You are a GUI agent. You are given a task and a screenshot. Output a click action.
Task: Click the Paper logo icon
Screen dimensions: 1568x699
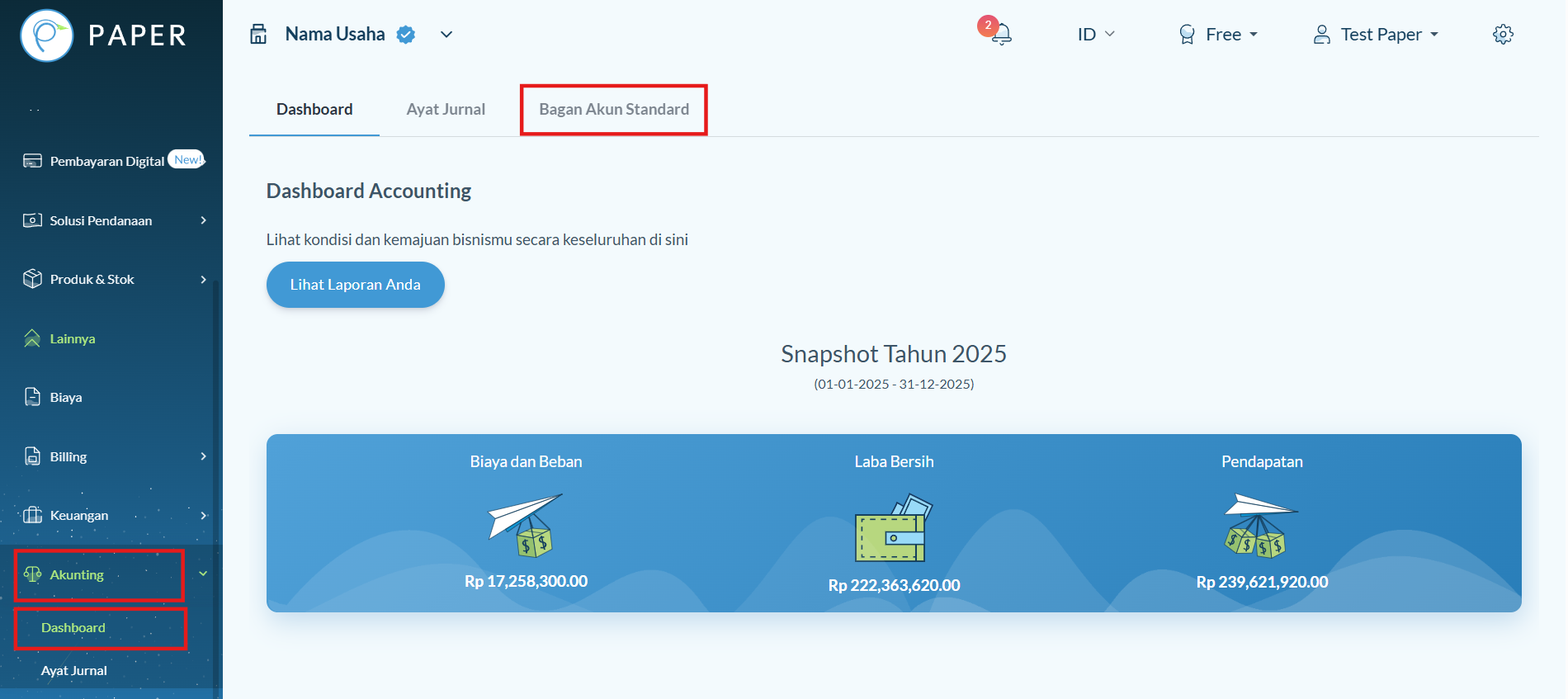click(x=47, y=35)
